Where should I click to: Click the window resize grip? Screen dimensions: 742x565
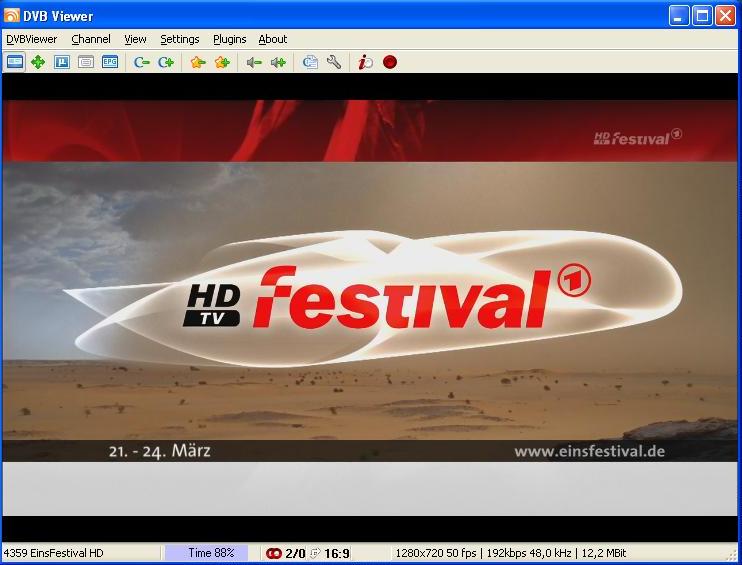click(733, 556)
